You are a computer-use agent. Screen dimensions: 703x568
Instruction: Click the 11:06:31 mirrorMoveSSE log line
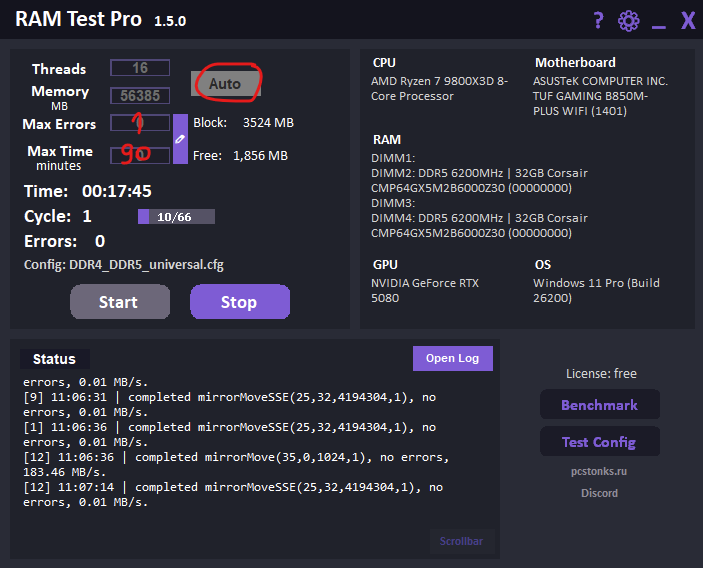[230, 404]
